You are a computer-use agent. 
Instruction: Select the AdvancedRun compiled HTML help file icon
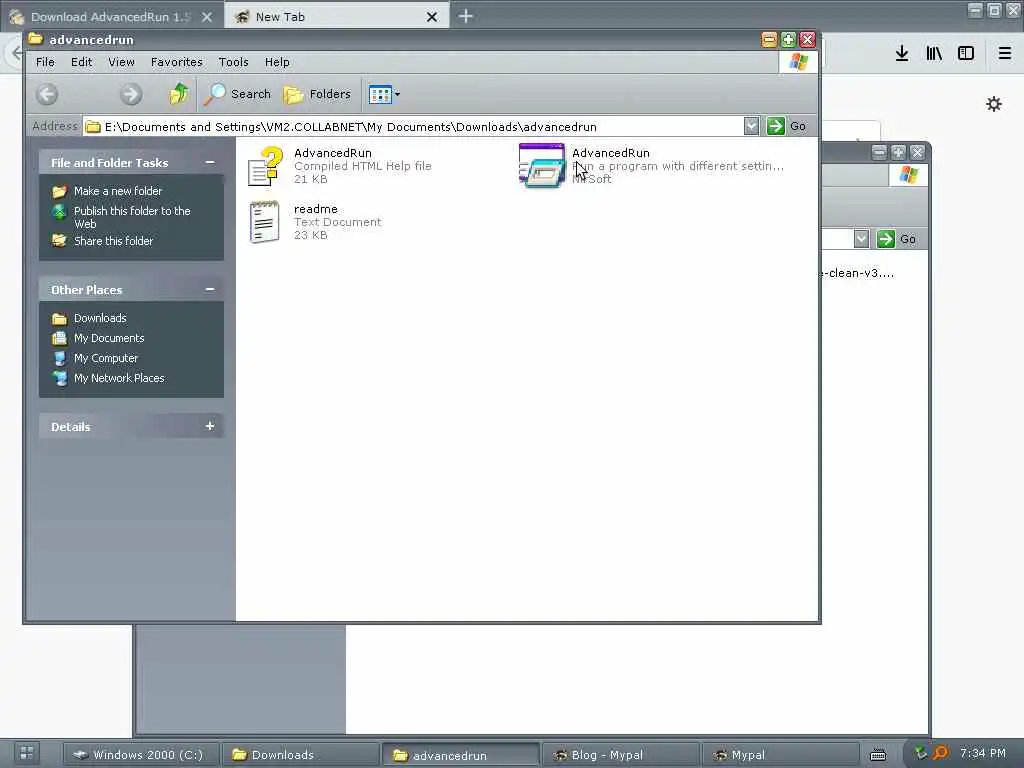(x=265, y=166)
